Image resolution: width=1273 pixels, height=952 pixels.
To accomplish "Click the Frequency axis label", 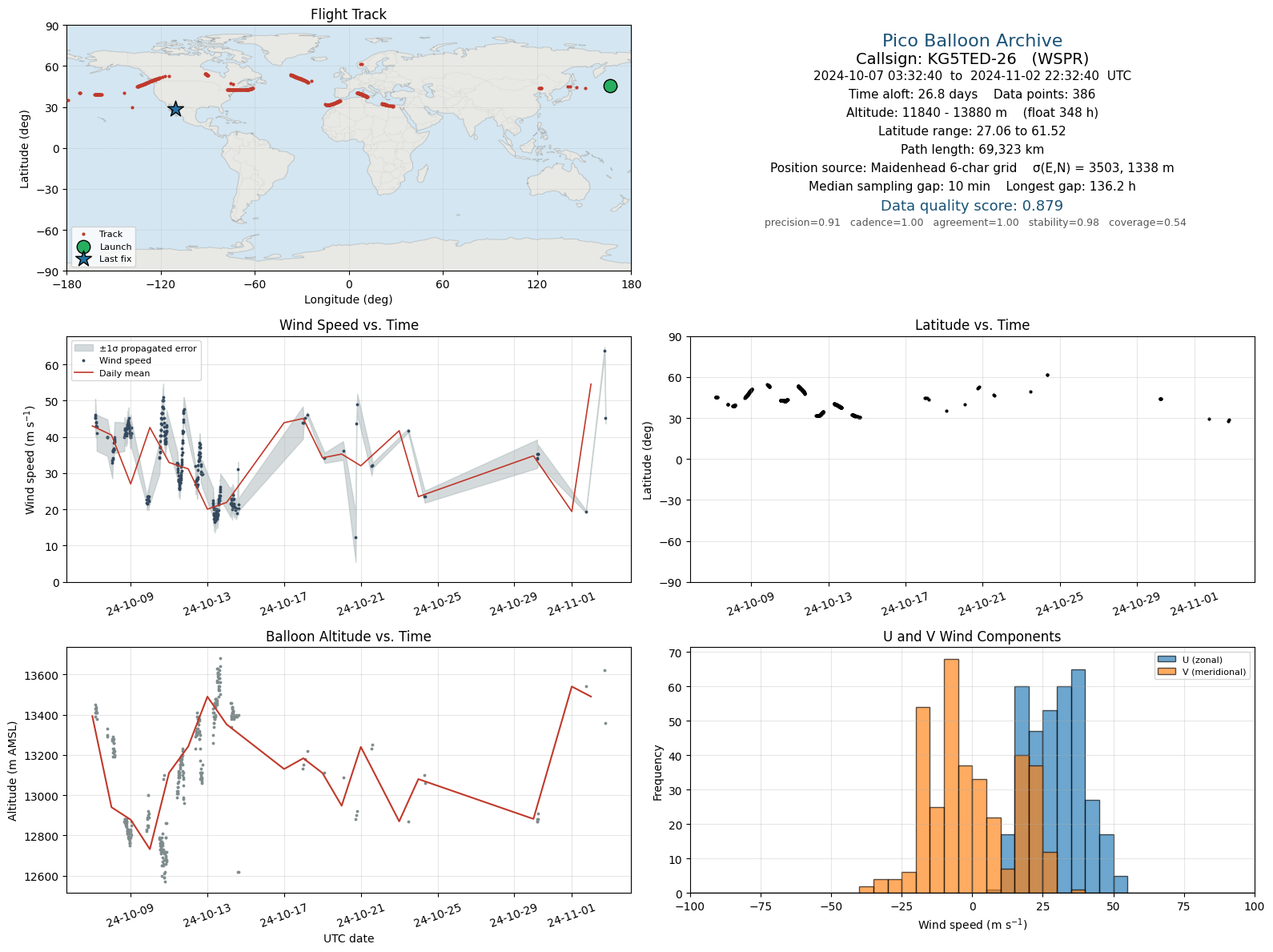I will [x=658, y=773].
